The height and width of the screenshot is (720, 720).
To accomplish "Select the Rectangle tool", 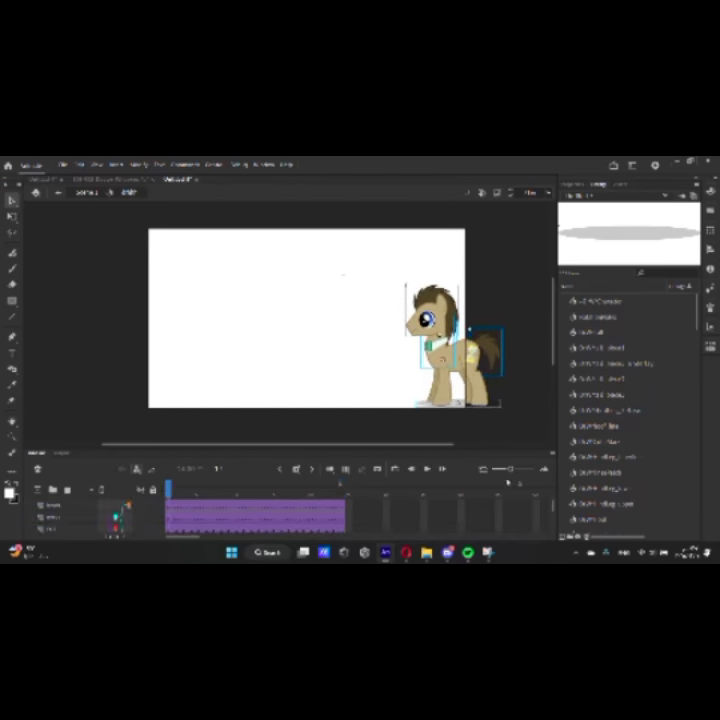I will (12, 301).
